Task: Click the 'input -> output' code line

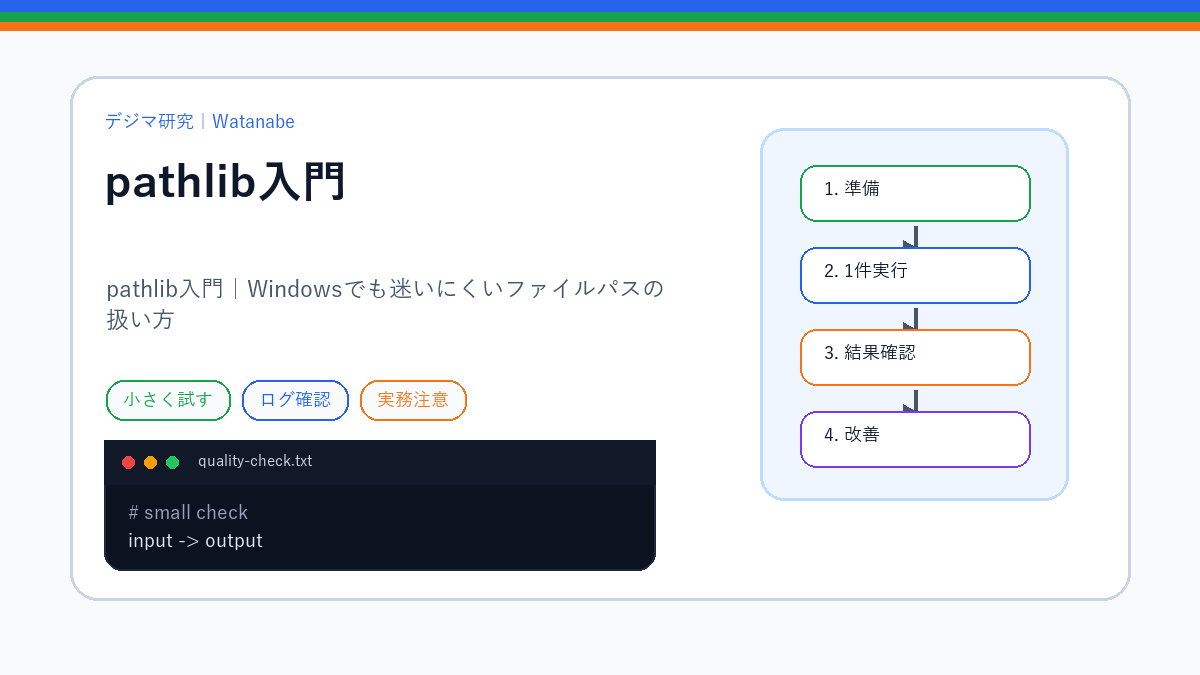Action: (195, 541)
